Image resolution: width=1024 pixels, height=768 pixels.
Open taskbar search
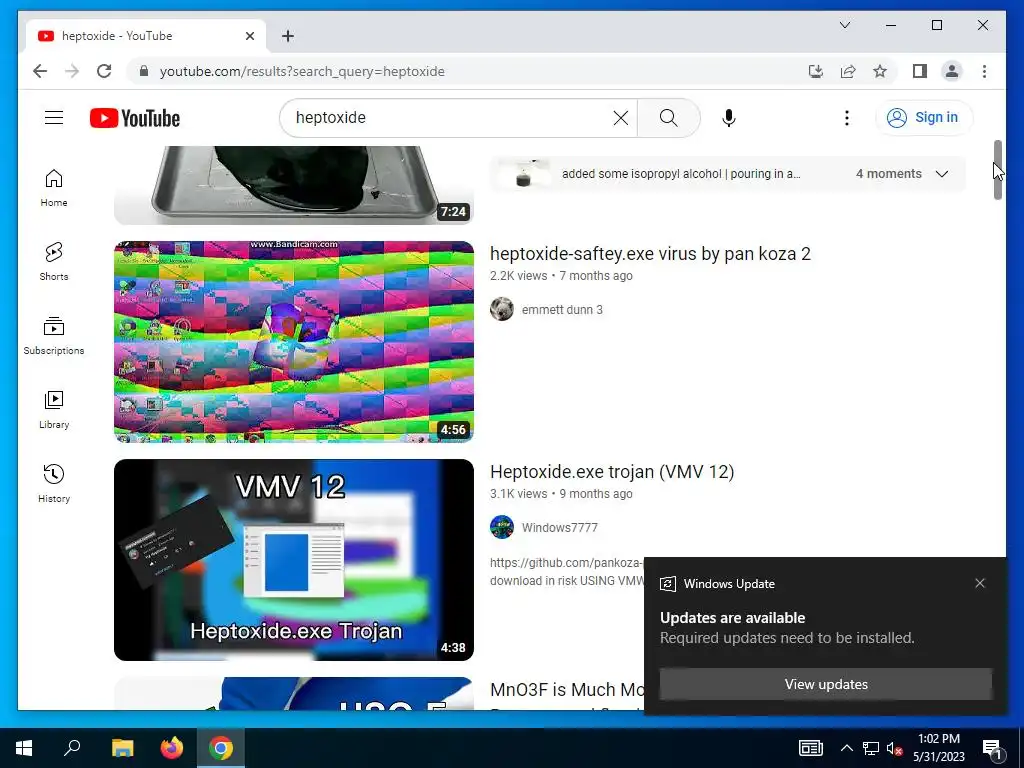pos(72,748)
